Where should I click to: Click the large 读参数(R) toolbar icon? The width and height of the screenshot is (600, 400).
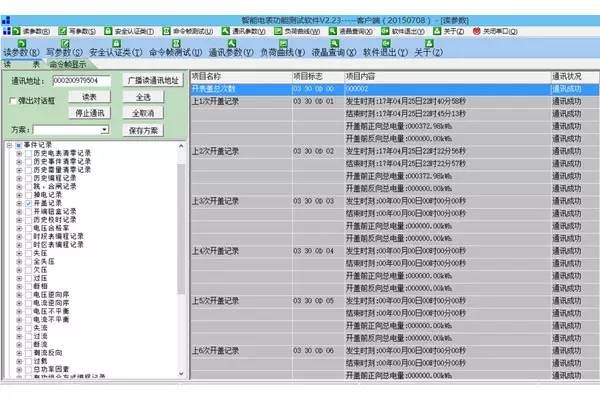pyautogui.click(x=22, y=44)
